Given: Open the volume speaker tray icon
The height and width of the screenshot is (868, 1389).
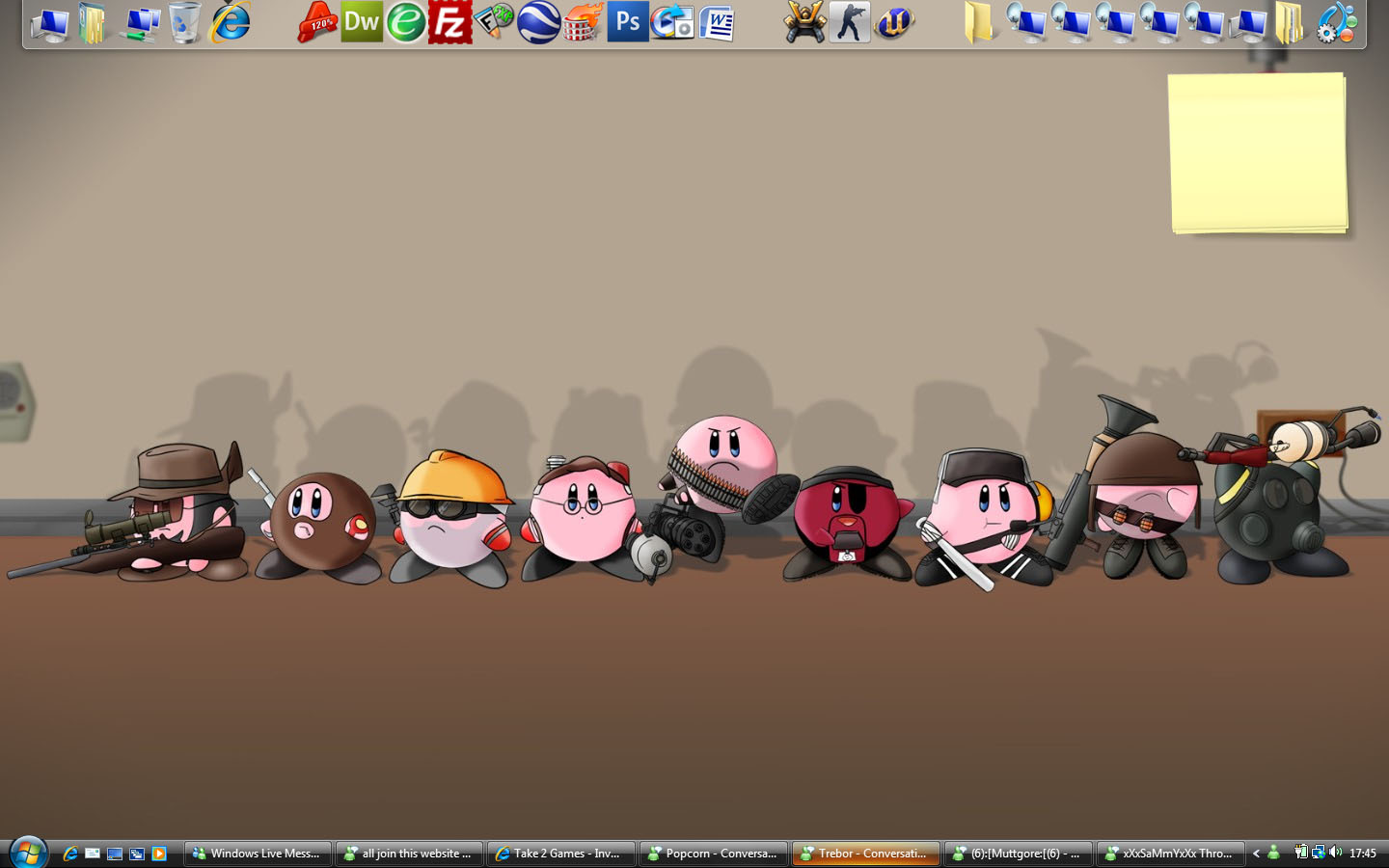Looking at the screenshot, I should point(1335,853).
